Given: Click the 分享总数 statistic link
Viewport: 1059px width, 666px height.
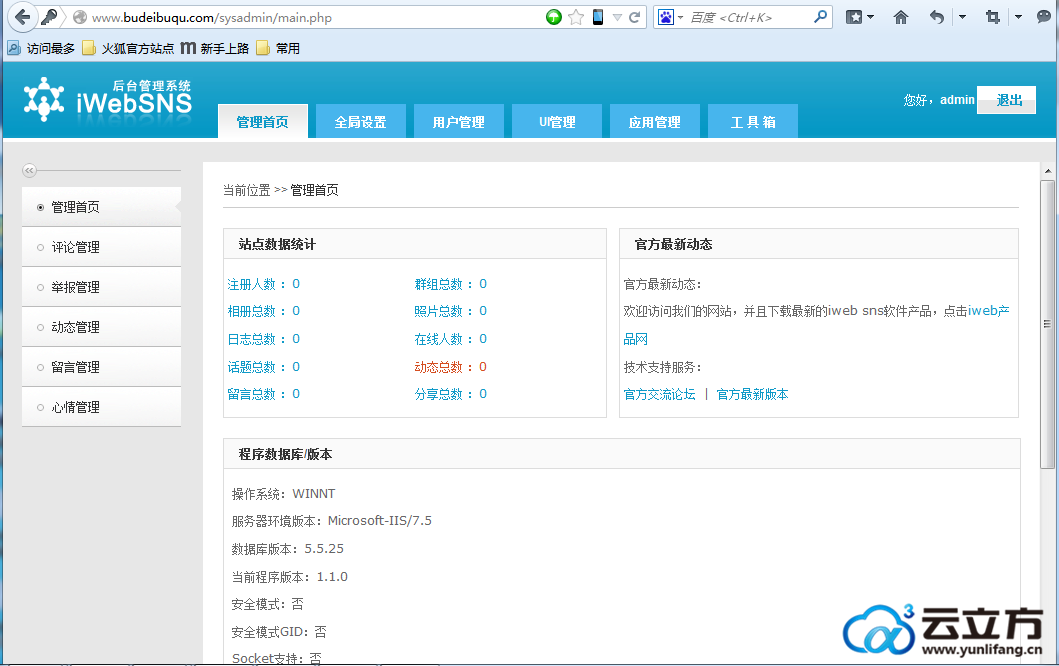Looking at the screenshot, I should (x=450, y=394).
